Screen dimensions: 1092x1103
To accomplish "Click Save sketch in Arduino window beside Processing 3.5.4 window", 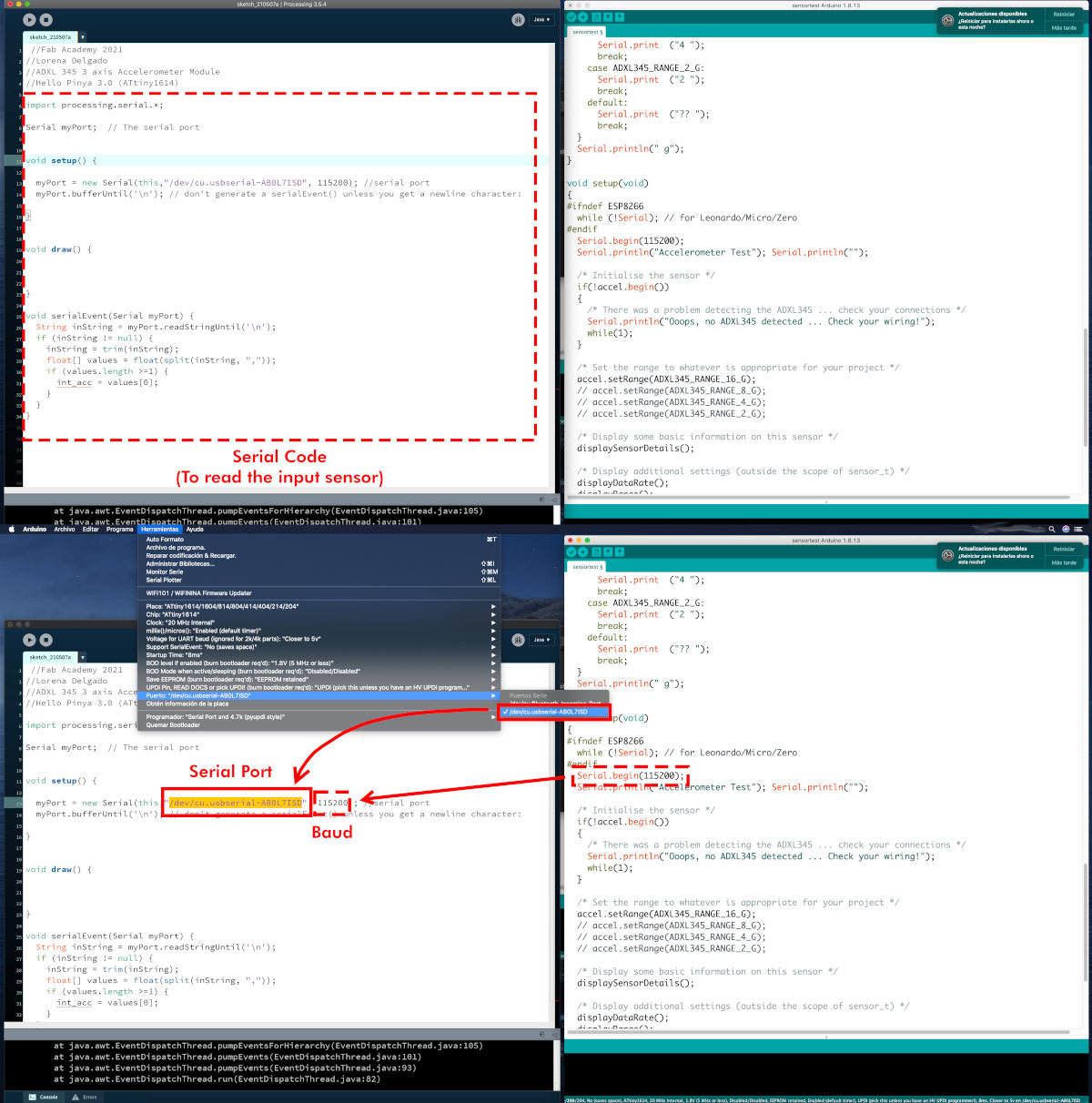I will tap(619, 17).
